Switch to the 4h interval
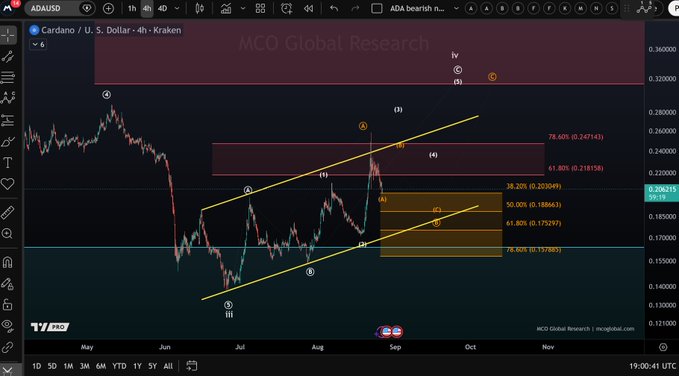 click(147, 8)
